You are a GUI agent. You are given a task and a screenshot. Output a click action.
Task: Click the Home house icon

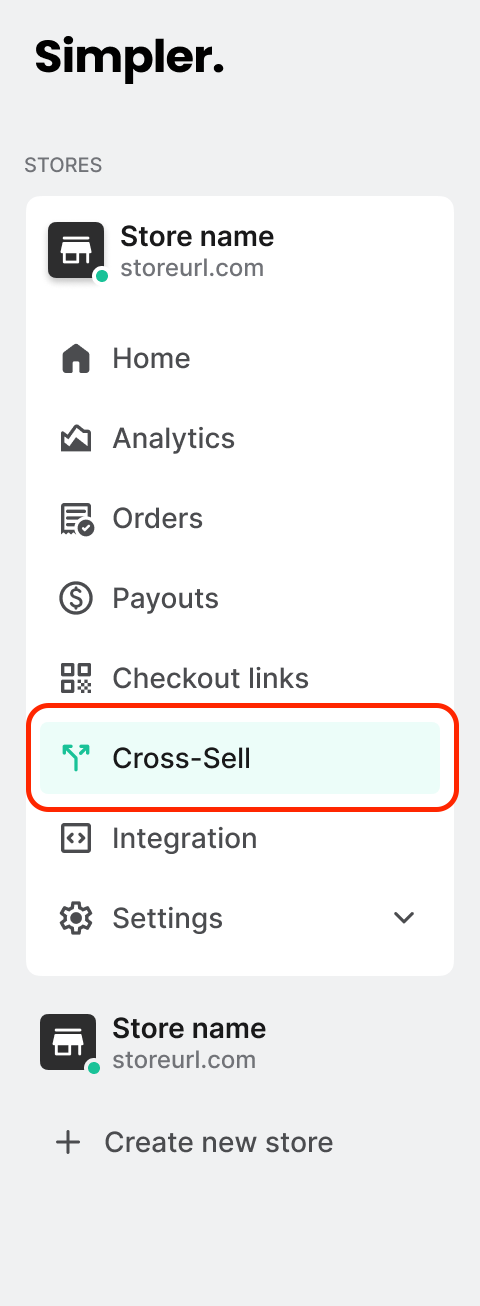tap(76, 359)
